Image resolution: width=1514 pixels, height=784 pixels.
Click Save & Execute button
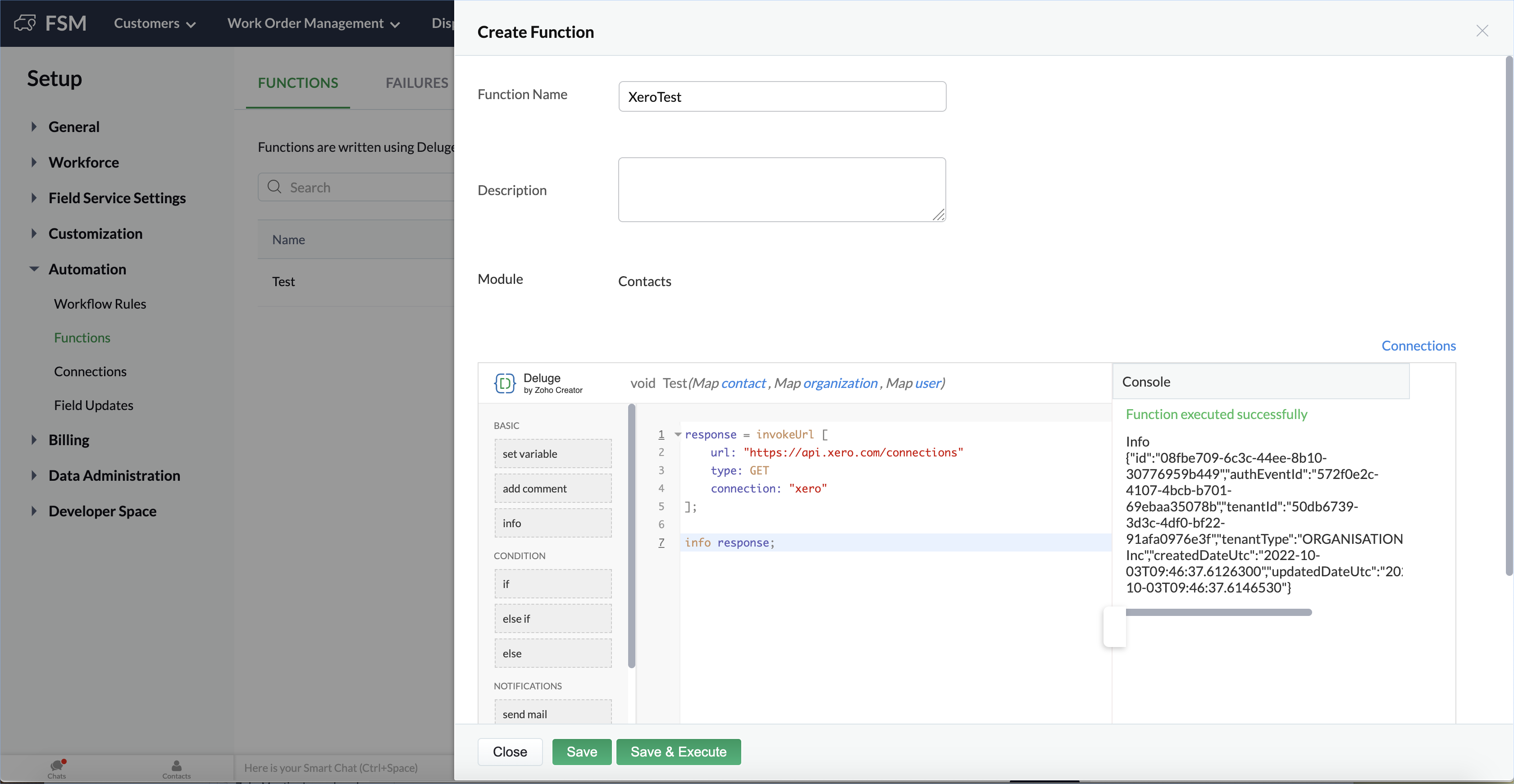(678, 752)
